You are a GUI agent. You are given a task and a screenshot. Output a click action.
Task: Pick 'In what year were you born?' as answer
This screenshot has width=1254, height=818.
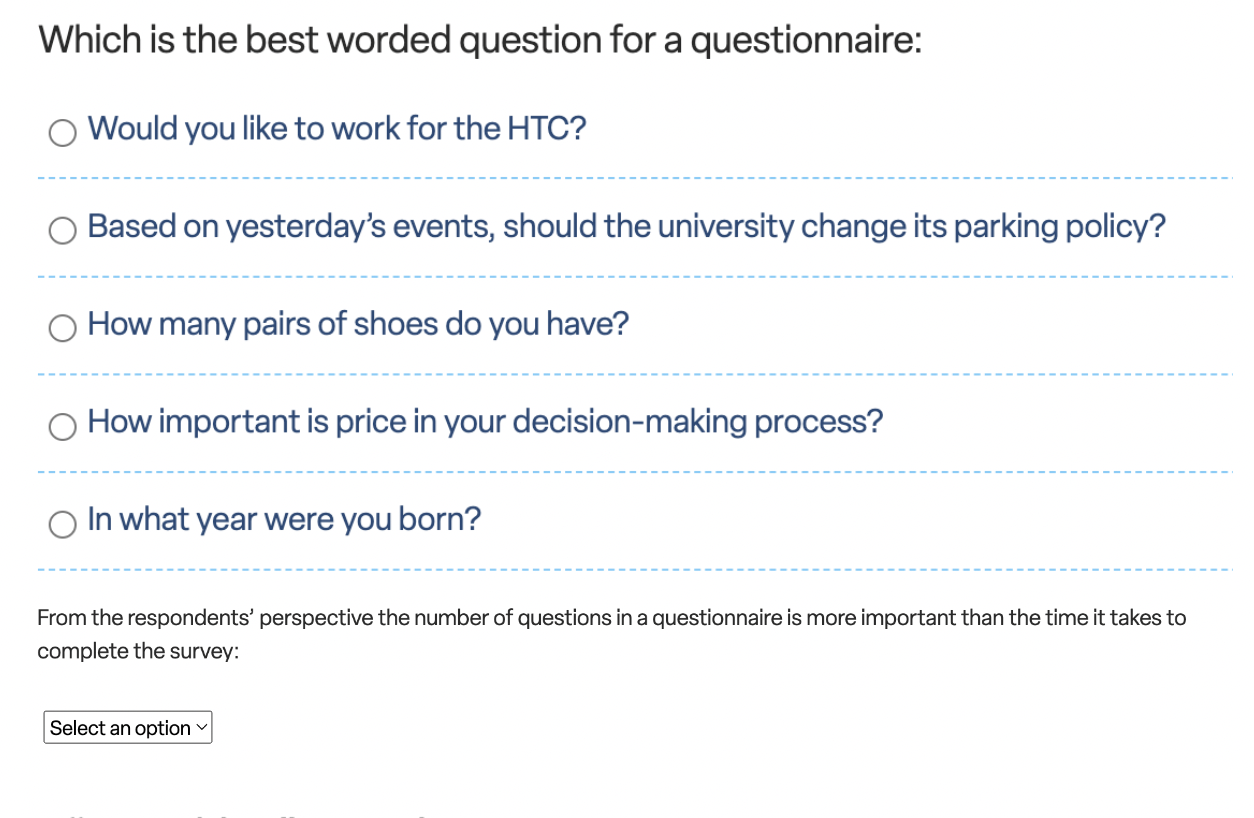click(x=62, y=523)
